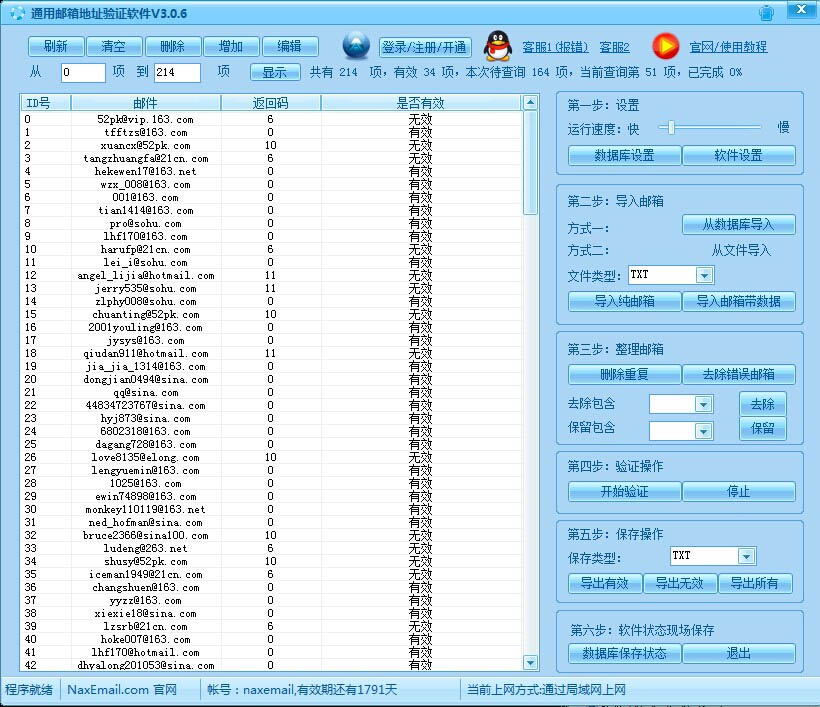
Task: Open 客服1 (报错) link
Action: click(x=555, y=47)
